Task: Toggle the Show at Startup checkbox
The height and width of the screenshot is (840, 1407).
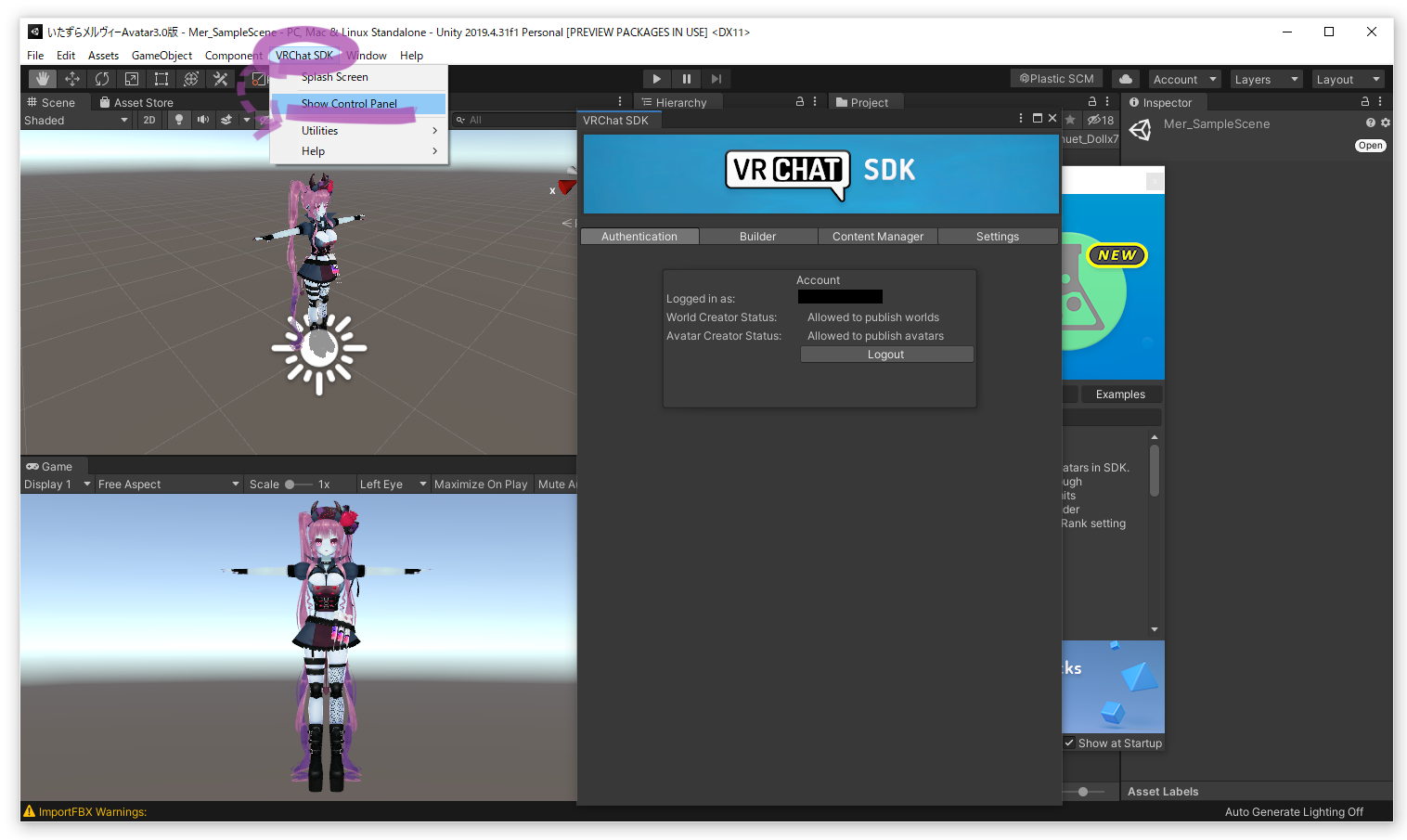Action: (1069, 743)
